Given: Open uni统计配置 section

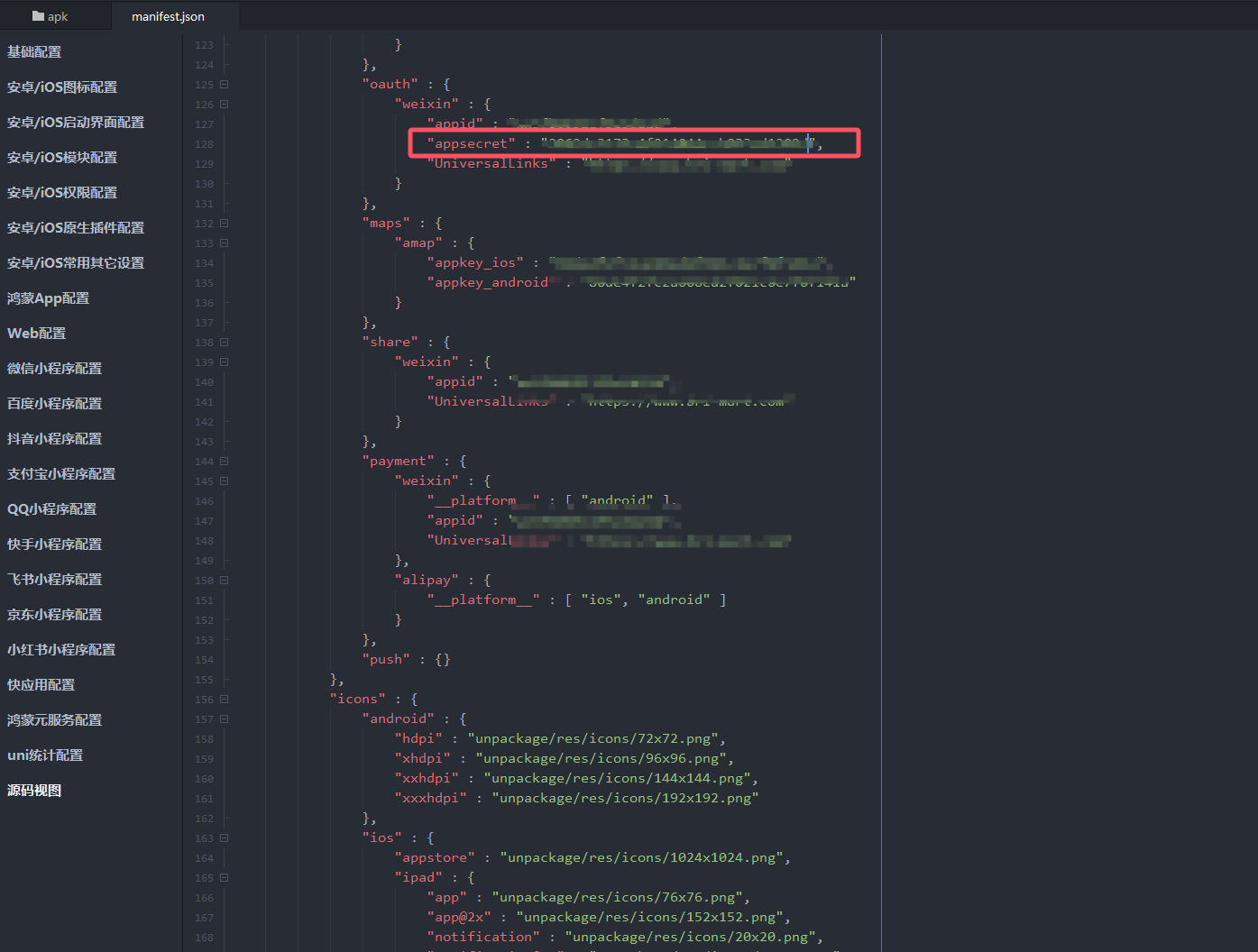Looking at the screenshot, I should click(x=45, y=755).
